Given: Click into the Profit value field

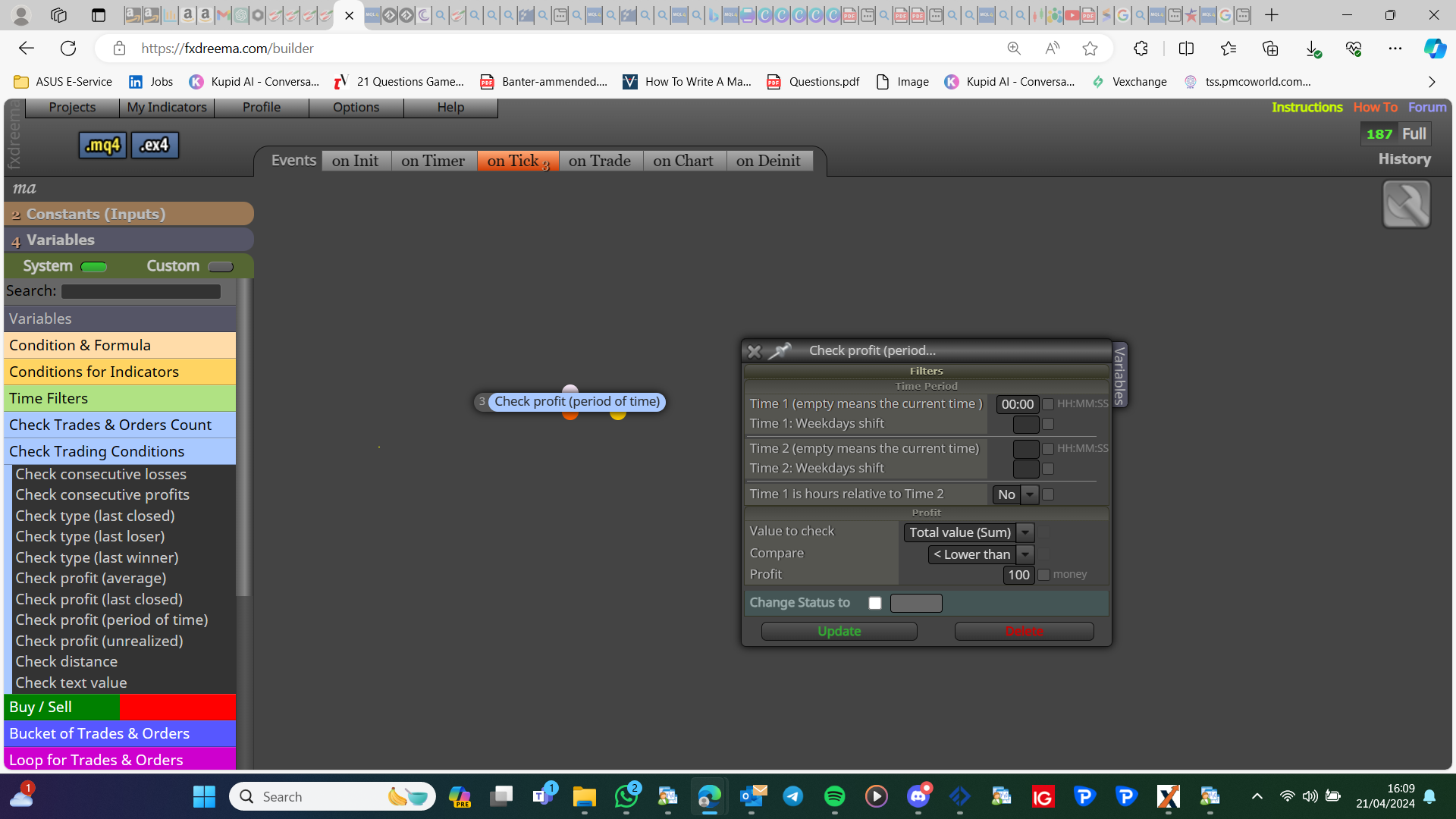Looking at the screenshot, I should [x=1018, y=575].
